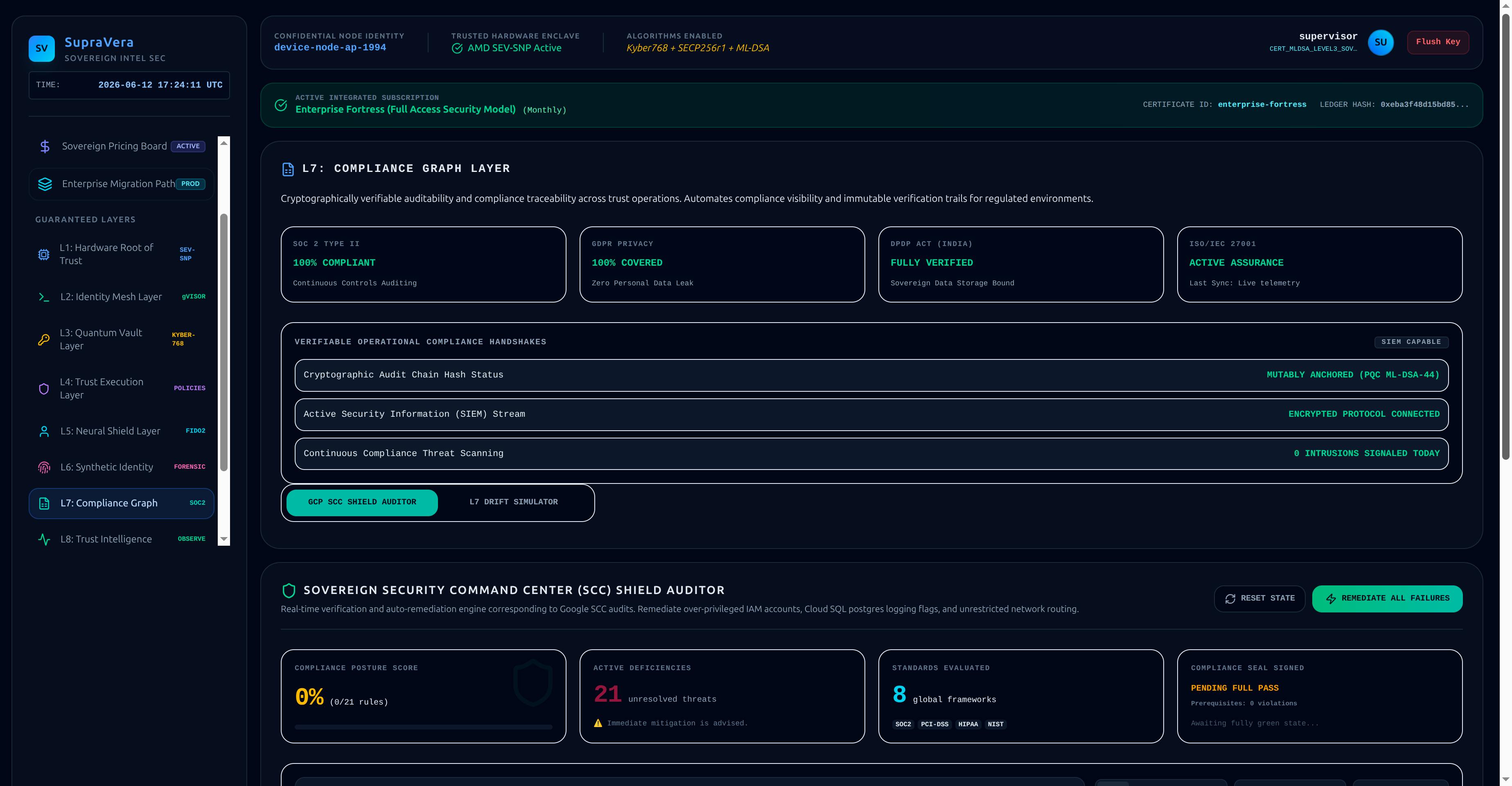Viewport: 1512px width, 786px height.
Task: Click the HIPAA framework tag
Action: 968,725
